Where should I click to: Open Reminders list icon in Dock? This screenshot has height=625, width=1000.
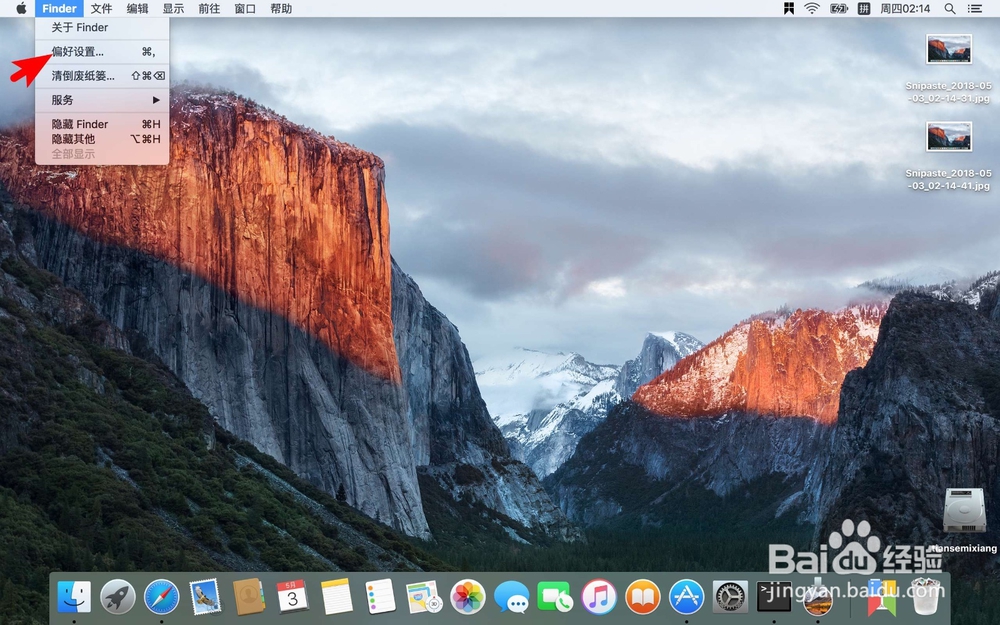point(380,597)
